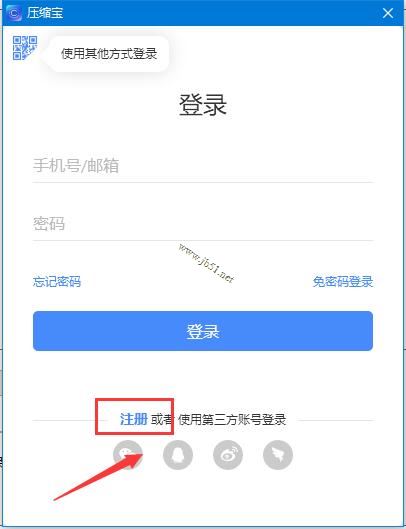This screenshot has width=406, height=529.
Task: Click the tail of the red arrow annotation
Action: (x=56, y=499)
